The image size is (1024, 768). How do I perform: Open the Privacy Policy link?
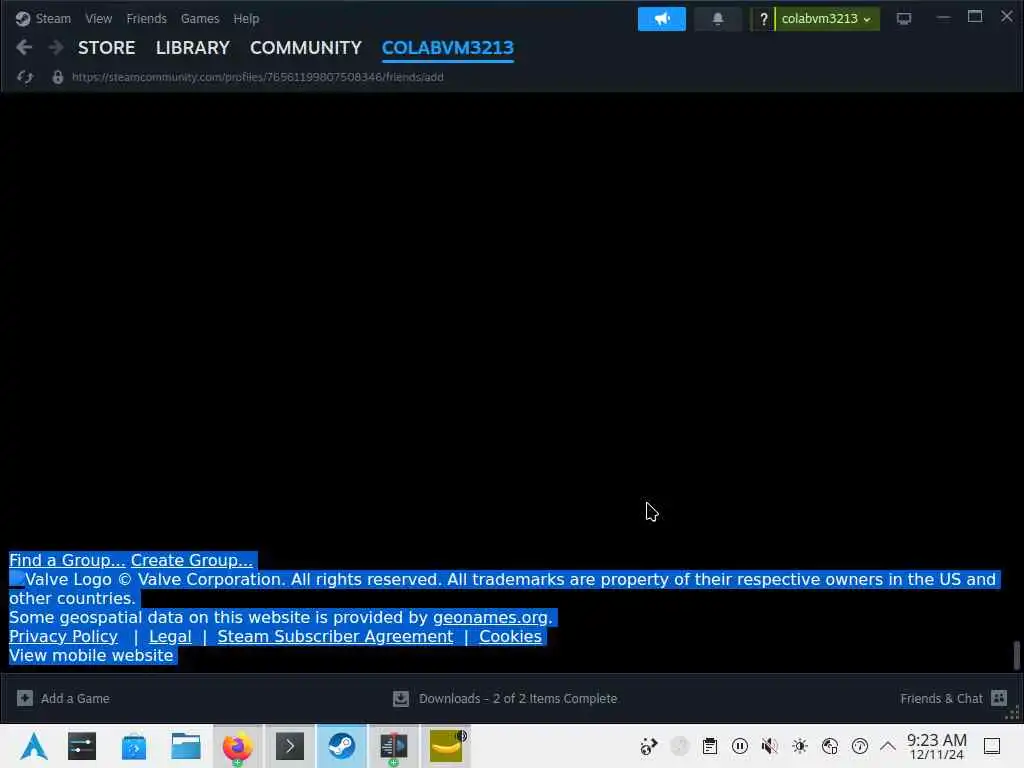pos(63,636)
